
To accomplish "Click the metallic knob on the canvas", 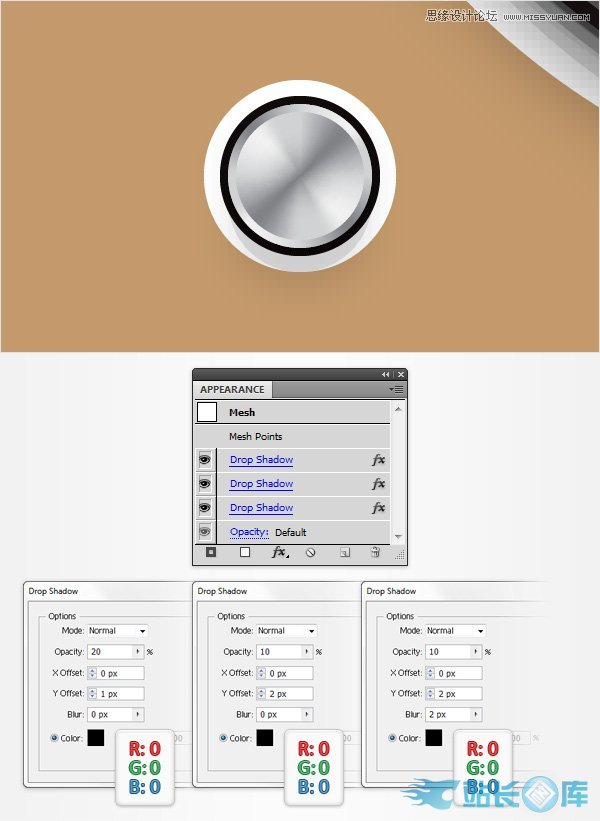I will click(300, 176).
